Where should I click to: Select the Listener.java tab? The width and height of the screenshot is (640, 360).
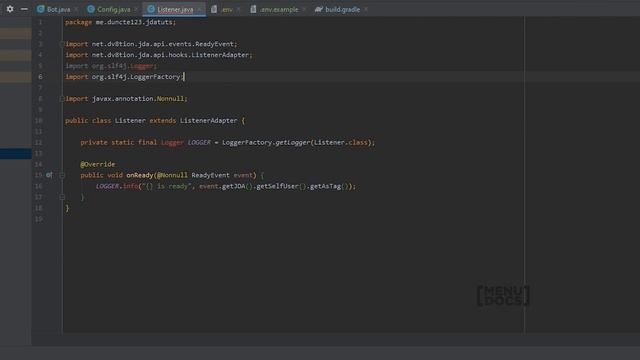(175, 9)
